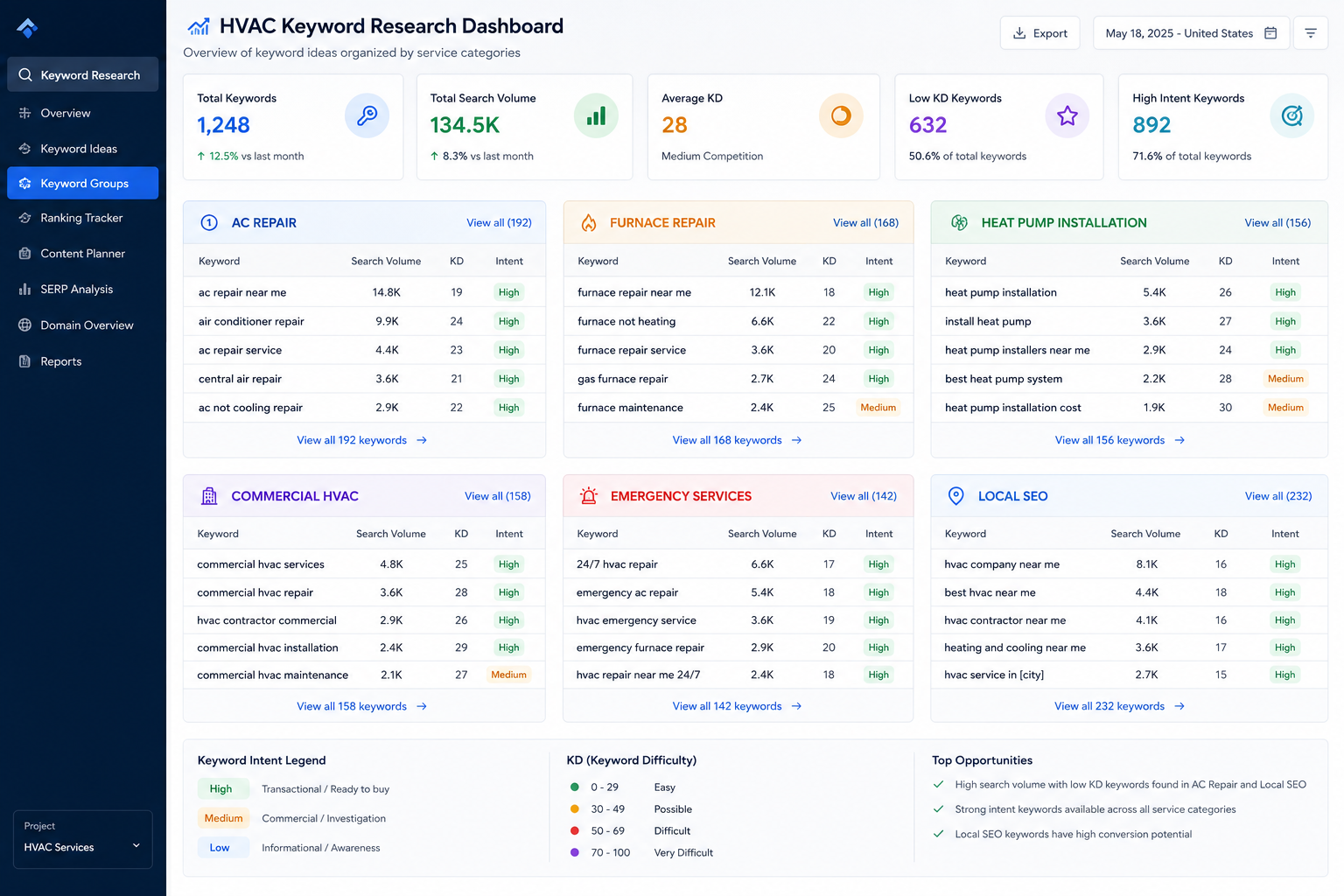This screenshot has height=896, width=1344.
Task: Open View all 192 keywords link
Action: point(362,440)
